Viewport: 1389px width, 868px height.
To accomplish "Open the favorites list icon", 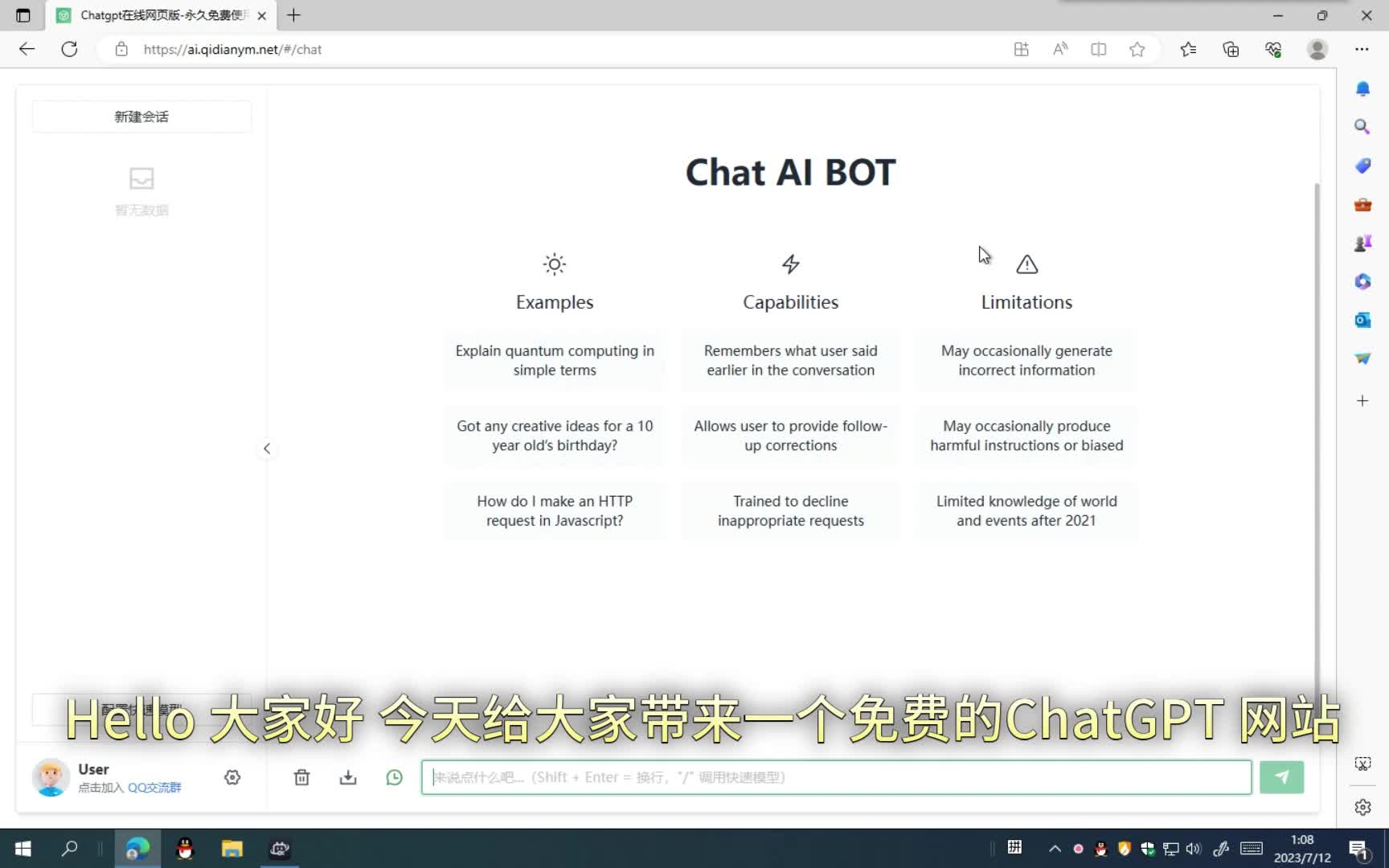I will click(1188, 49).
